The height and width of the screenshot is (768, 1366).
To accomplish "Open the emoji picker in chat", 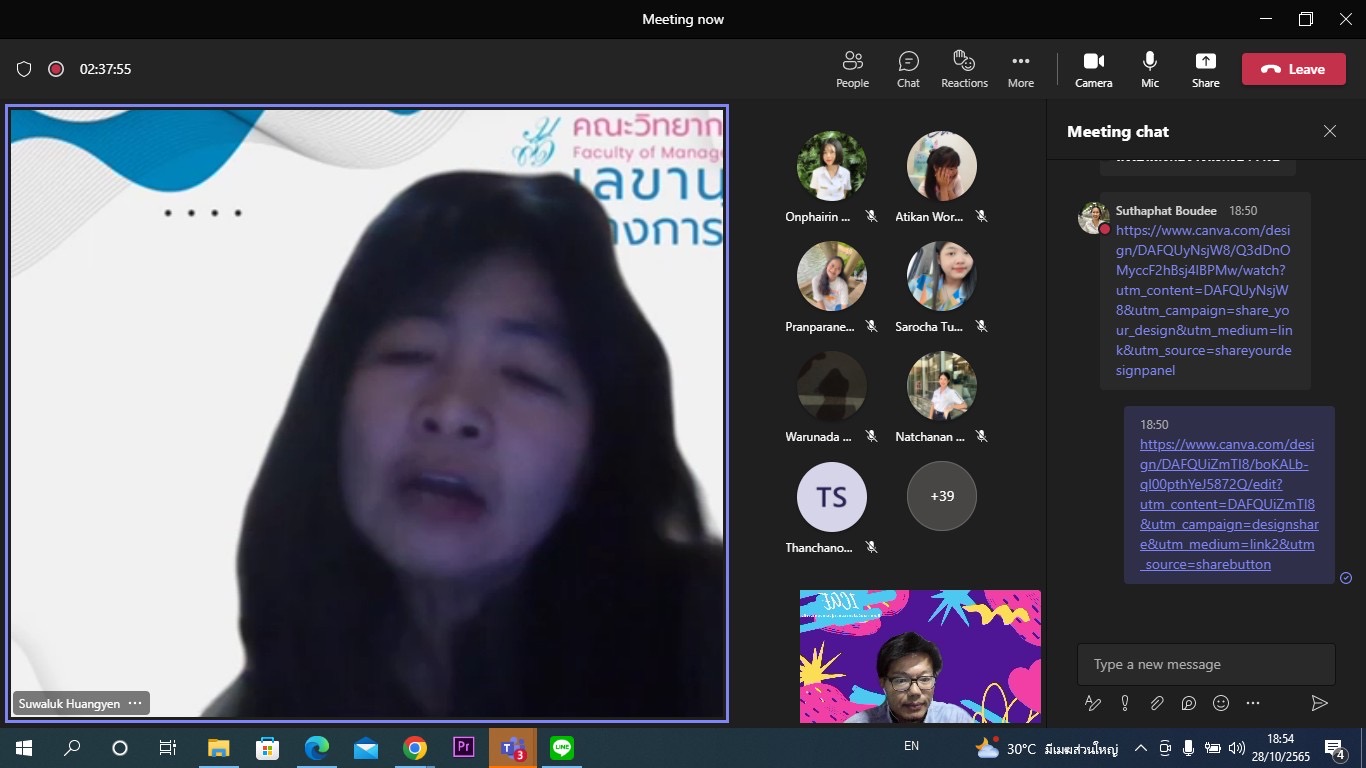I will click(1221, 703).
